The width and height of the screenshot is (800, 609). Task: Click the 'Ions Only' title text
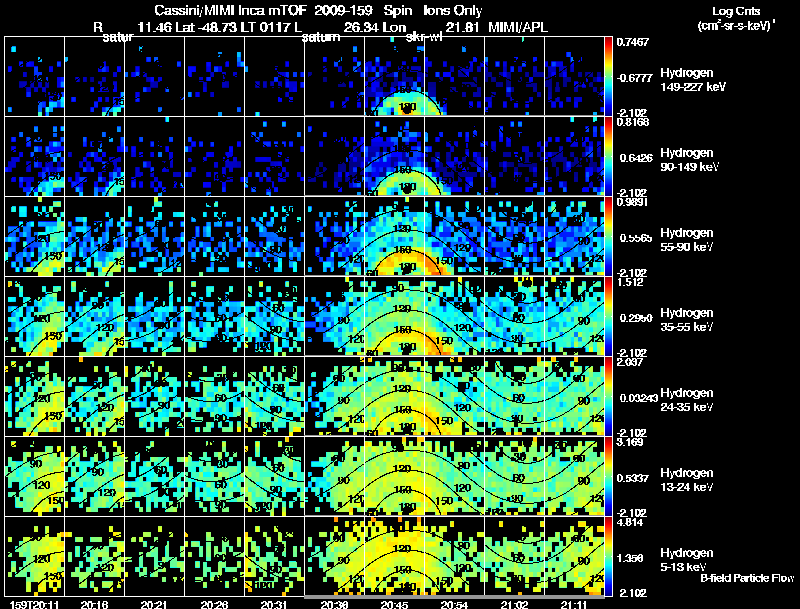453,10
